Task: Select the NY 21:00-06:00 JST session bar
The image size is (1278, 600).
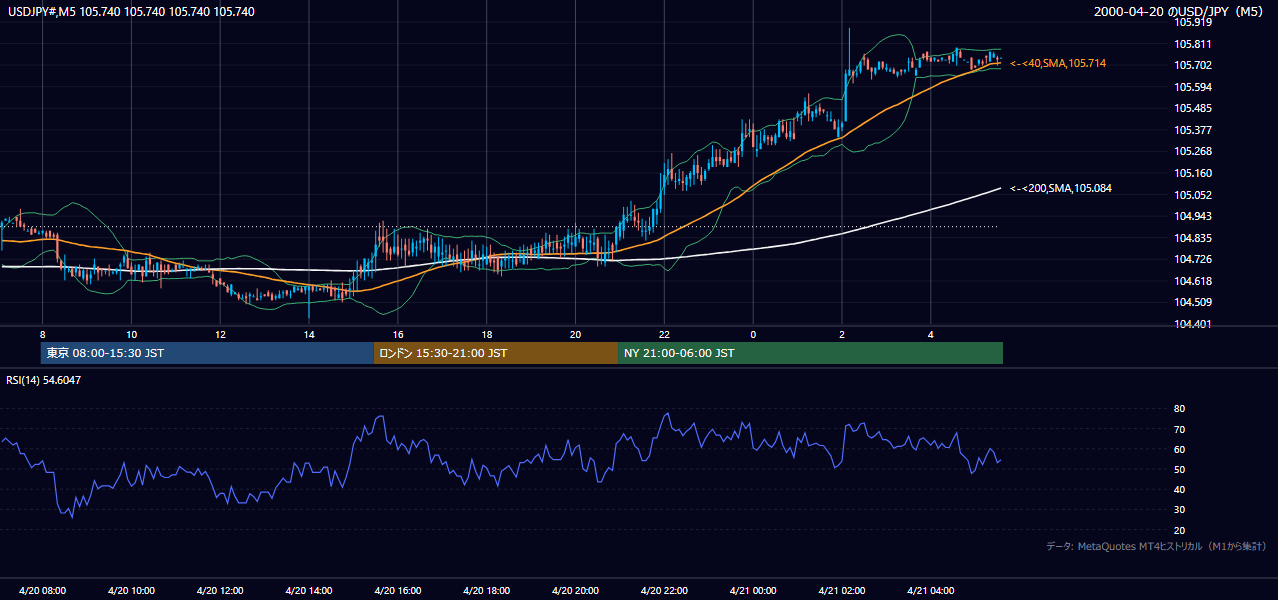Action: [x=810, y=353]
